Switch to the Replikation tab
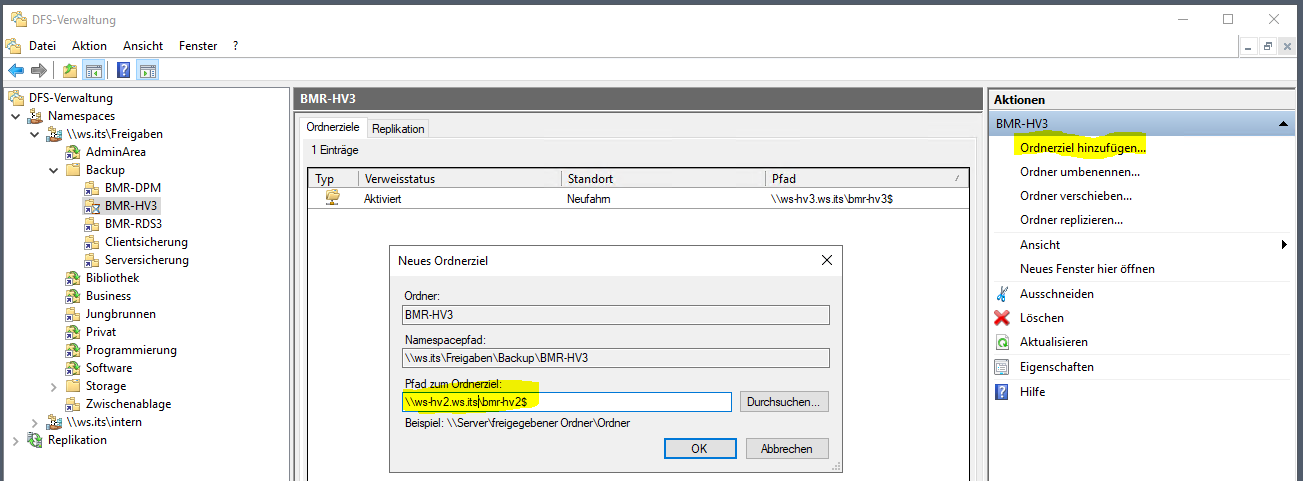Image resolution: width=1303 pixels, height=481 pixels. (x=398, y=129)
